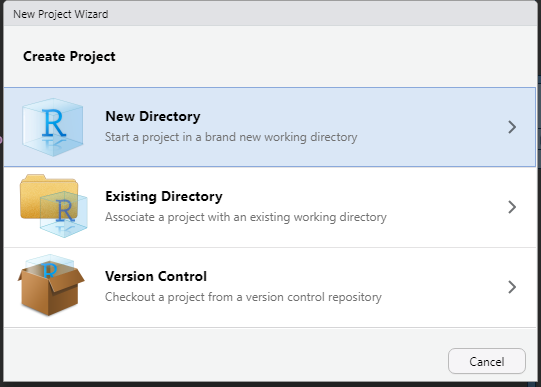This screenshot has width=541, height=387.
Task: Open New Directory via its right chevron
Action: point(512,127)
